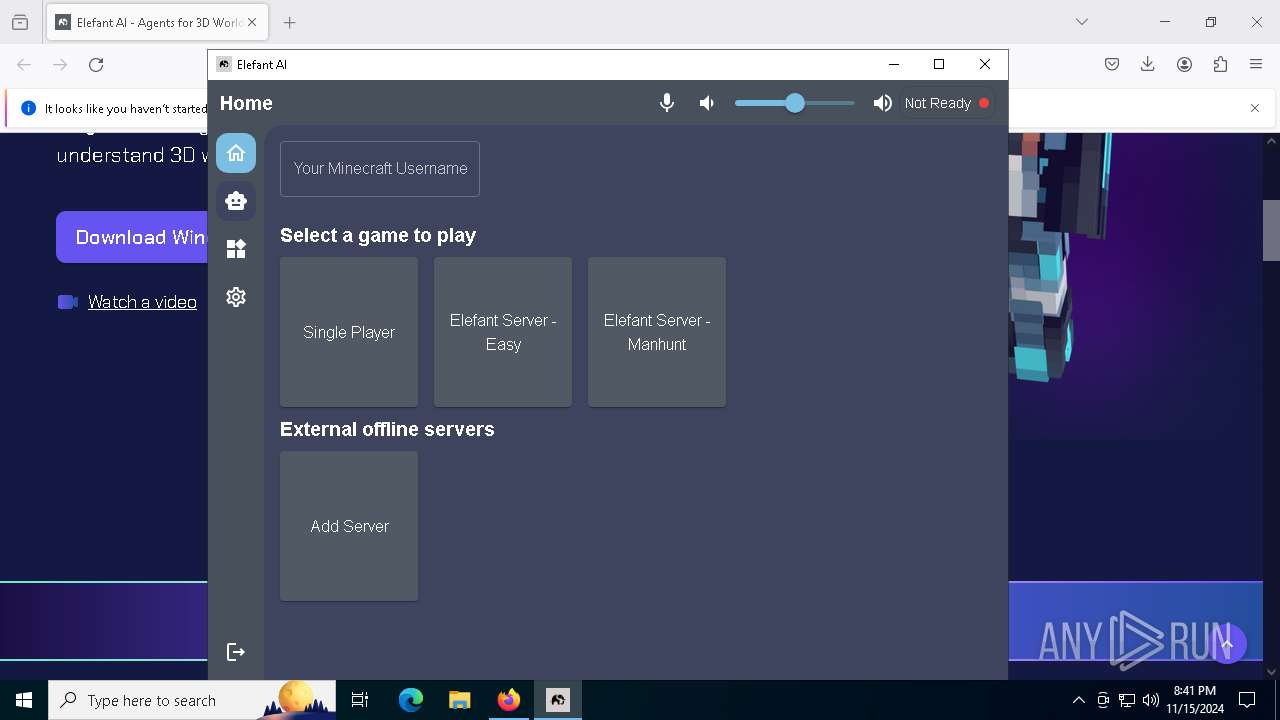
Task: Open Firefox downloads panel
Action: 1148,65
